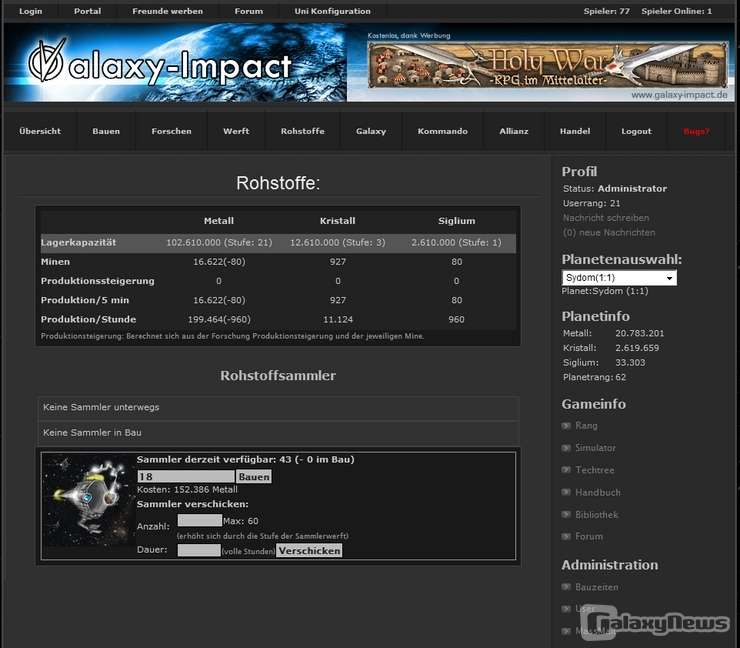The height and width of the screenshot is (648, 740).
Task: Click Planetinfo Metall value 20.783.201
Action: tap(639, 333)
